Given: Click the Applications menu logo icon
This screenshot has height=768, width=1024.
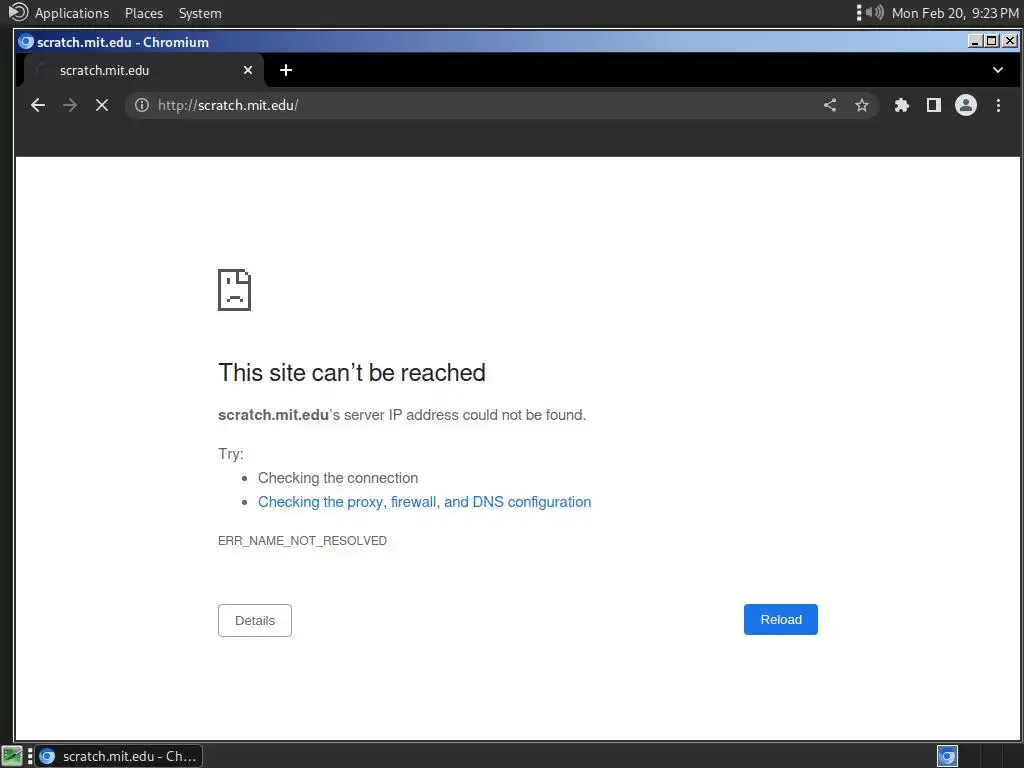Looking at the screenshot, I should pyautogui.click(x=18, y=12).
